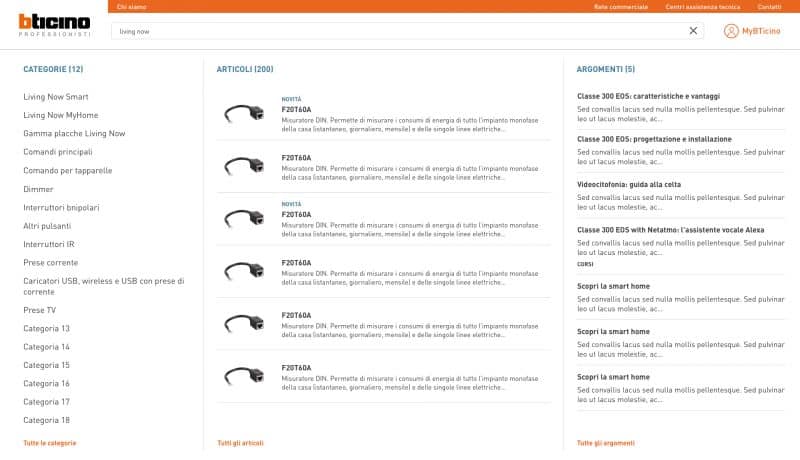
Task: Select category 'Living Now Smart'
Action: coord(56,97)
